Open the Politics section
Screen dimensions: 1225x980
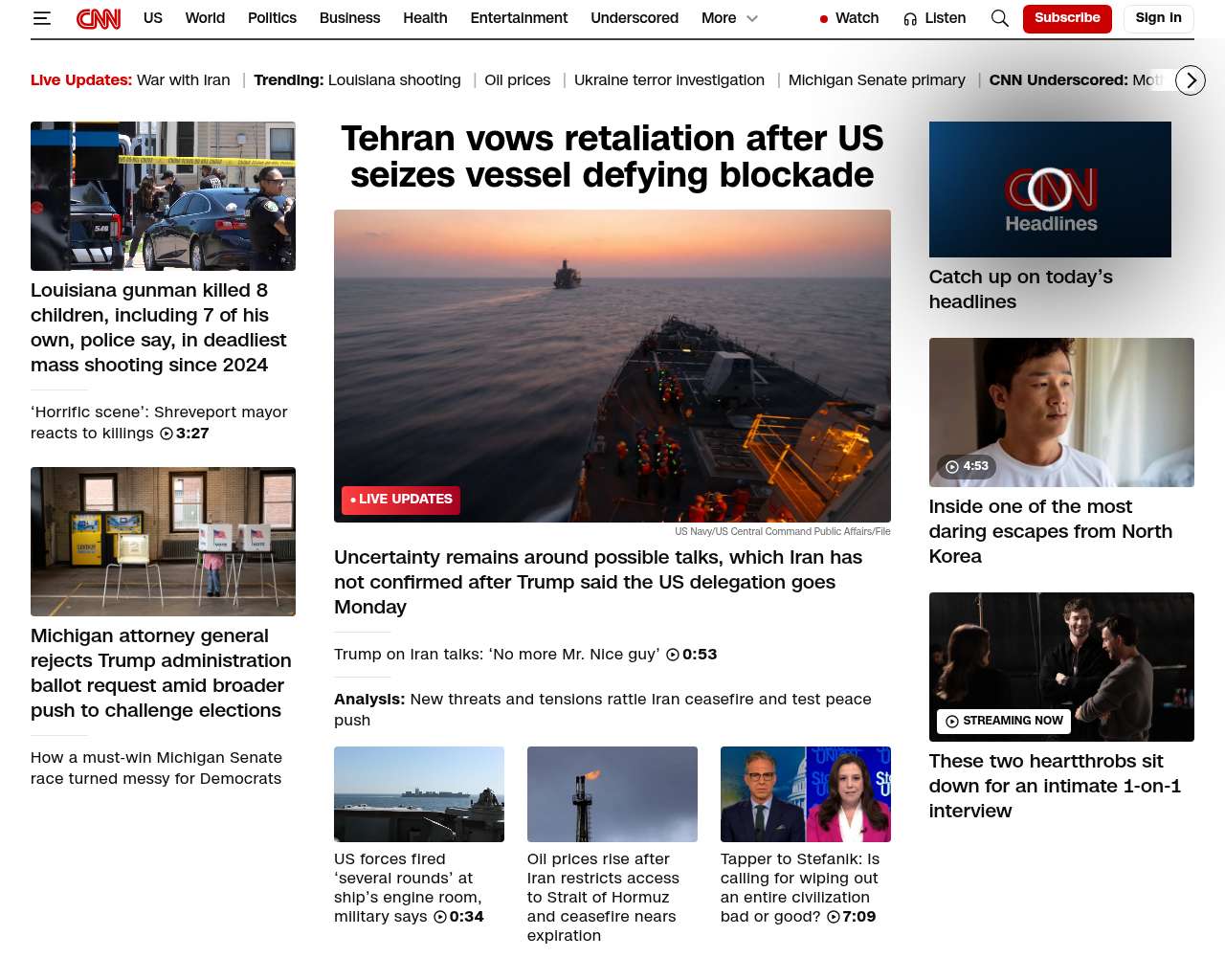pyautogui.click(x=272, y=18)
